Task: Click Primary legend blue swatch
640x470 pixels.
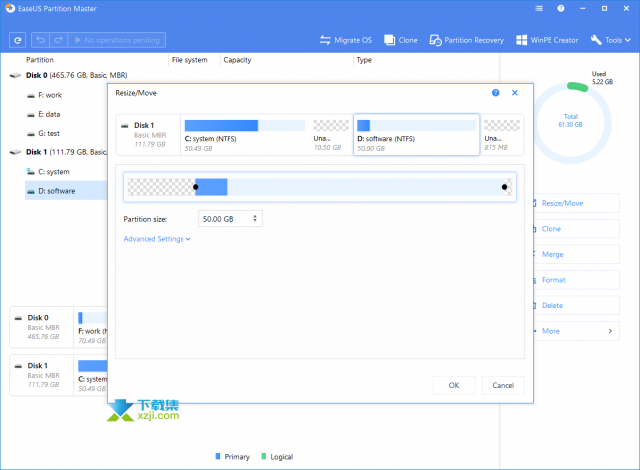Action: point(218,456)
